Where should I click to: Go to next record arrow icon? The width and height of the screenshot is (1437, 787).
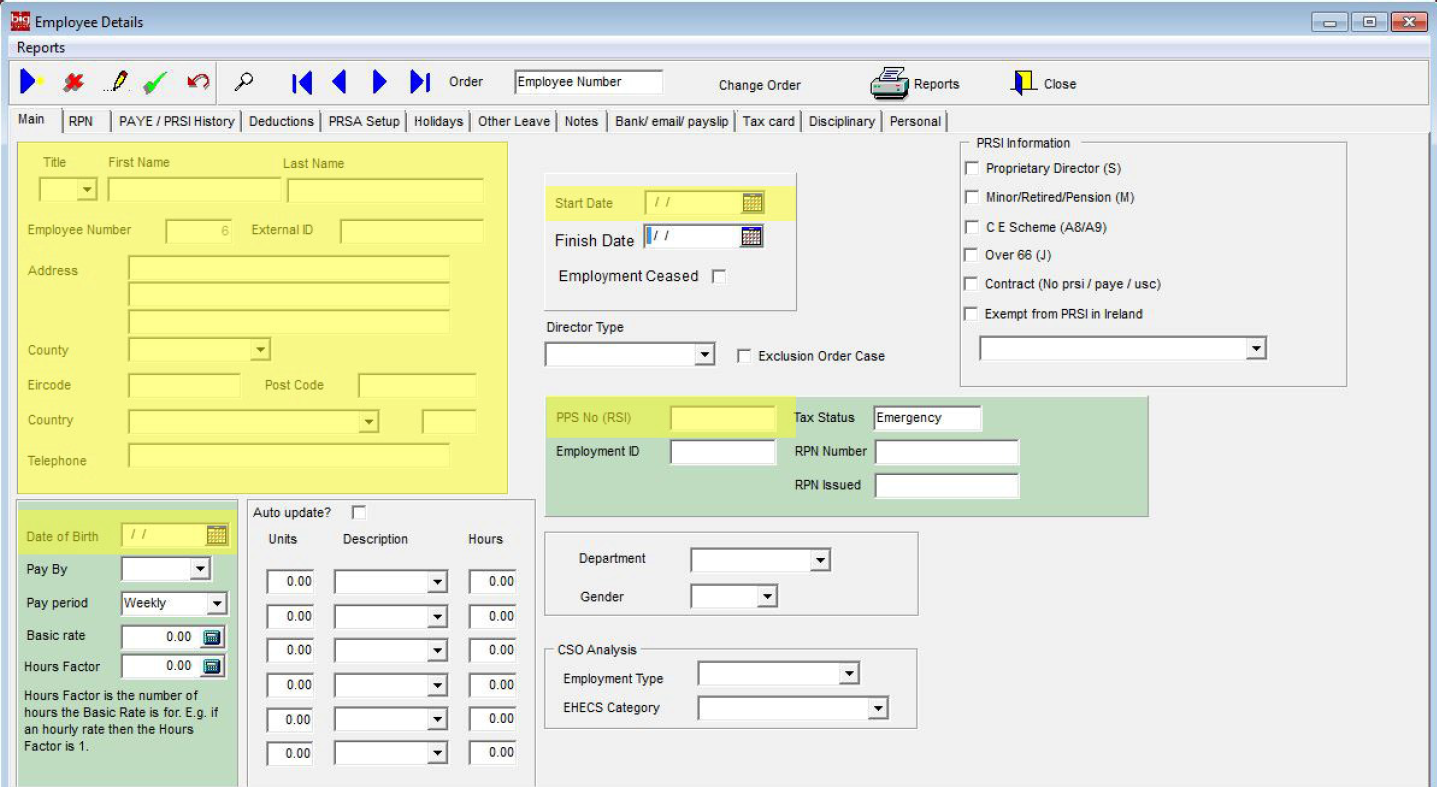(x=379, y=82)
